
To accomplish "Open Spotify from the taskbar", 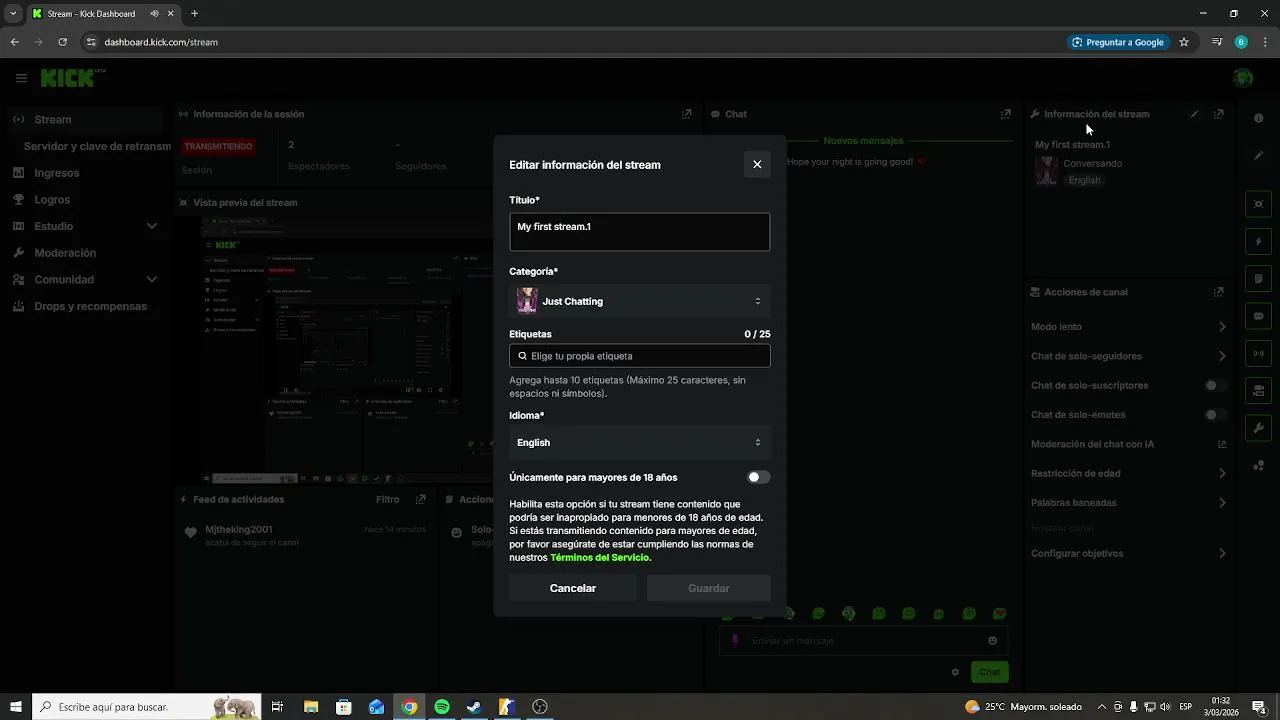I will [442, 707].
